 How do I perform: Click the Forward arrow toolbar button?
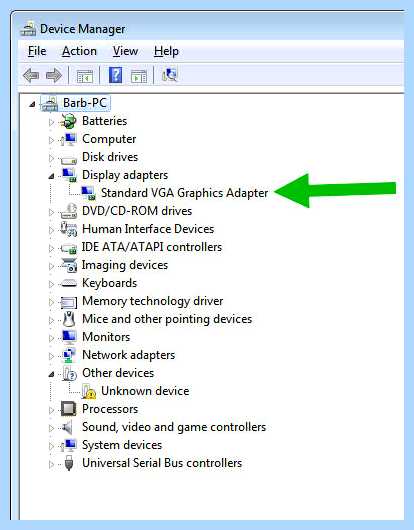point(54,75)
